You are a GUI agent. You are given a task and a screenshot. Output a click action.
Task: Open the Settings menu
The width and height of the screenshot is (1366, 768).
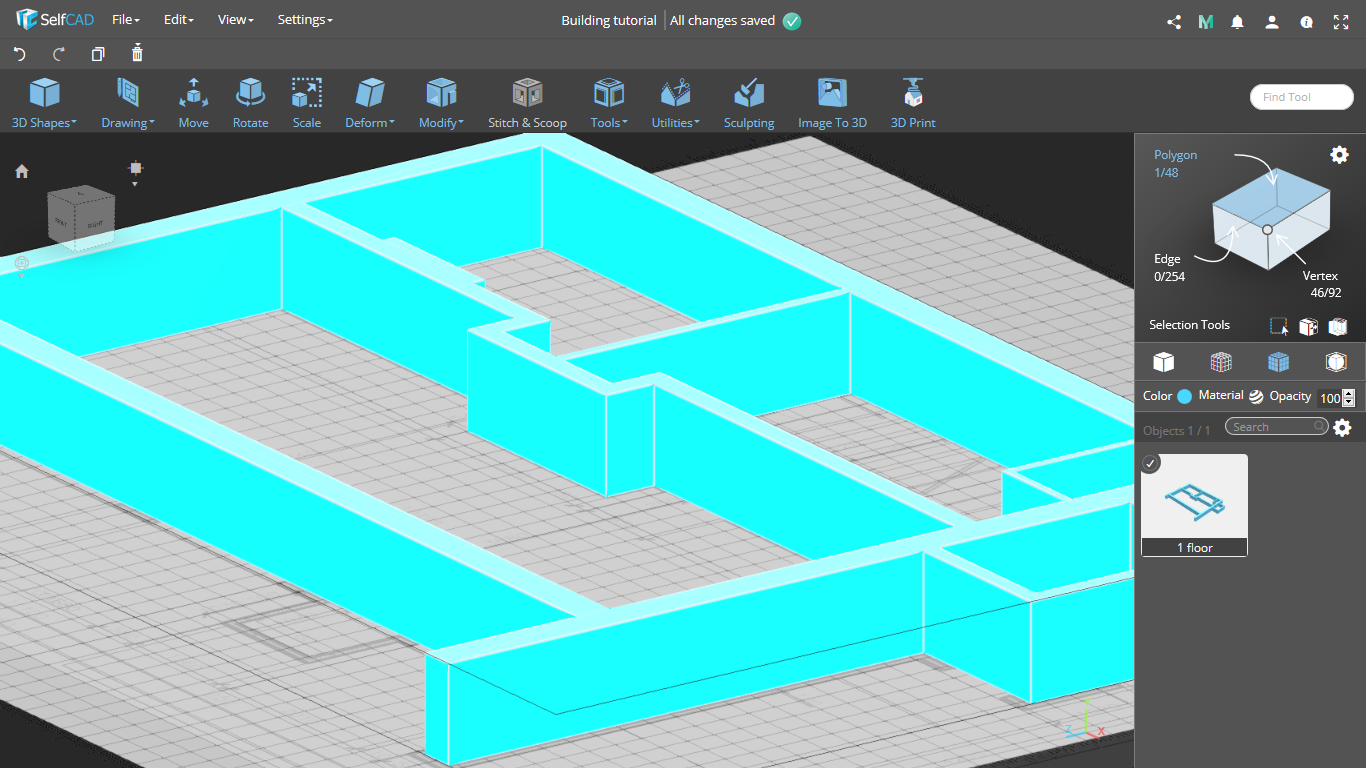tap(305, 20)
